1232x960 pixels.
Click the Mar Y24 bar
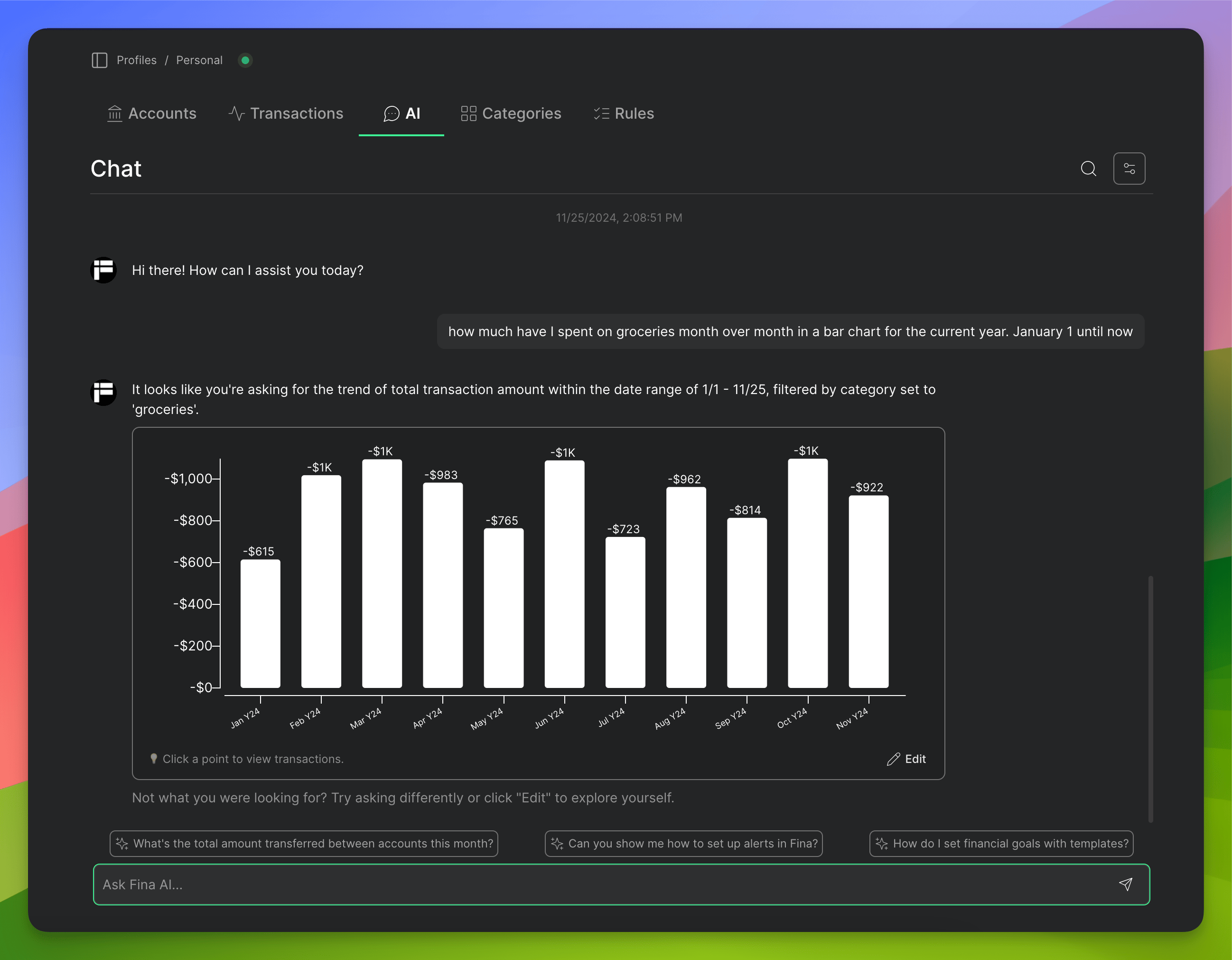pos(382,574)
